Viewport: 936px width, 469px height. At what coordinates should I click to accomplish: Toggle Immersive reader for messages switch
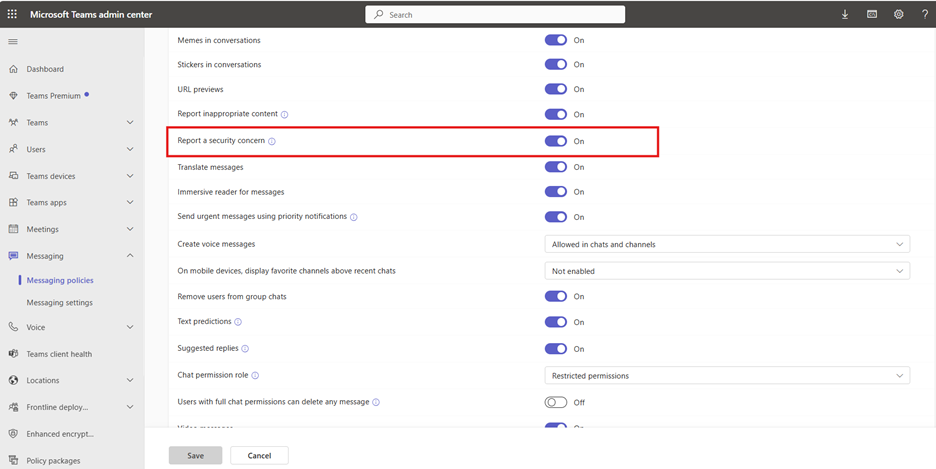(556, 192)
